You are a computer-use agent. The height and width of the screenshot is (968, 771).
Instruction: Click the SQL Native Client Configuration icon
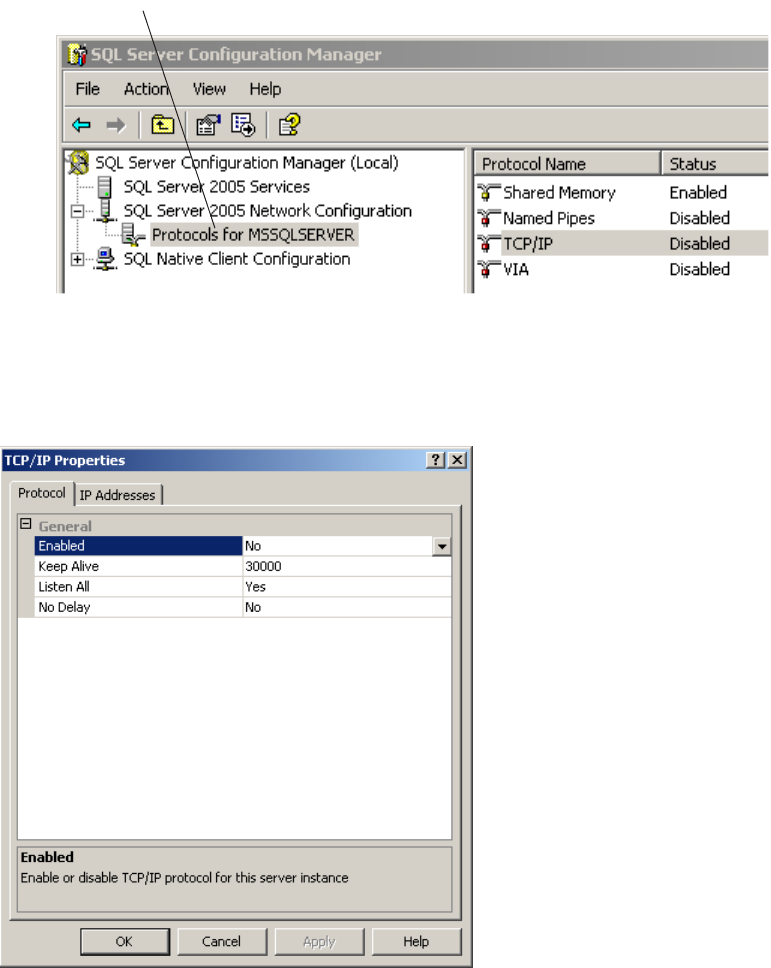tap(106, 259)
